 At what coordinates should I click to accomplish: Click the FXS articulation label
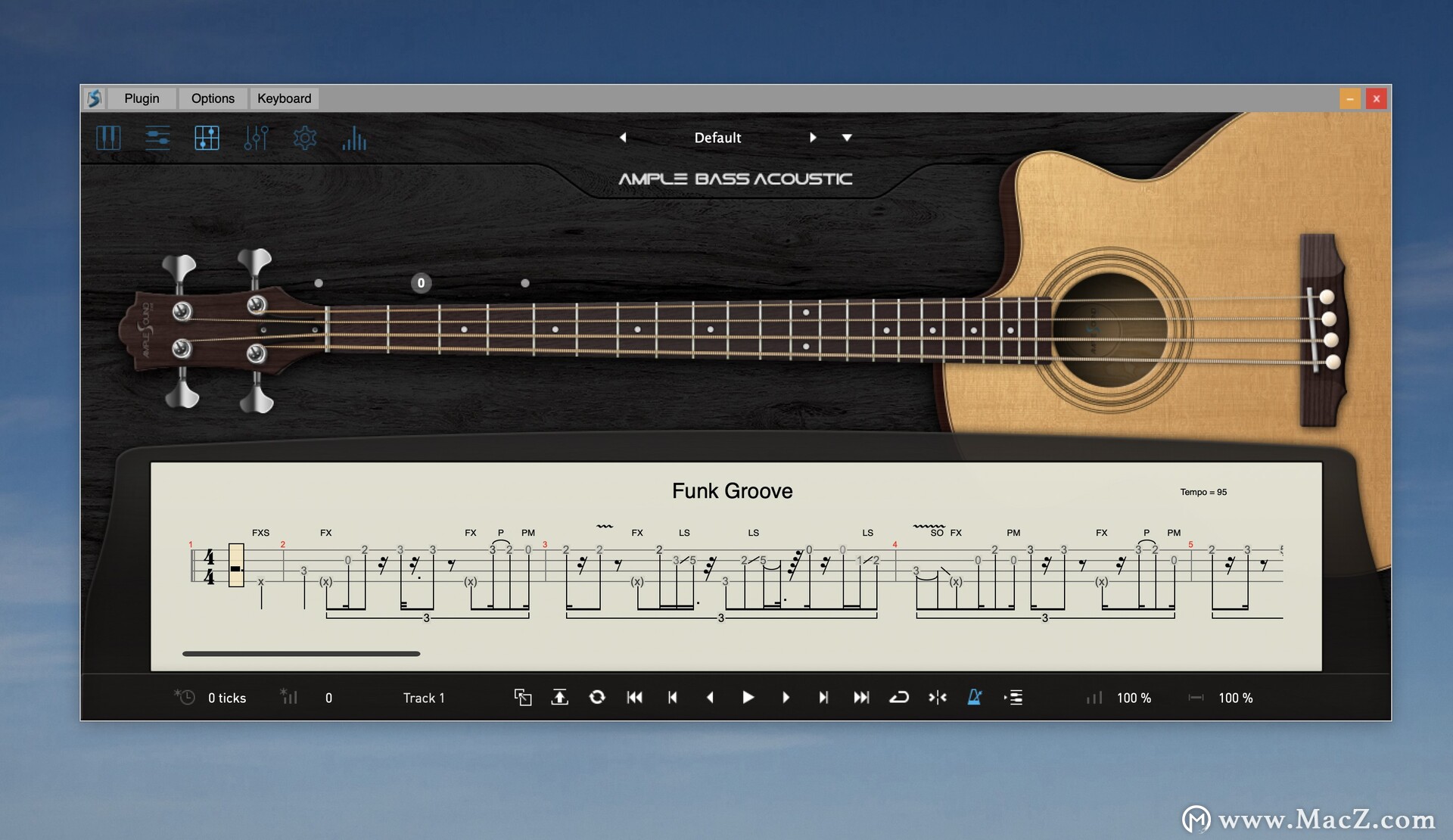[260, 533]
